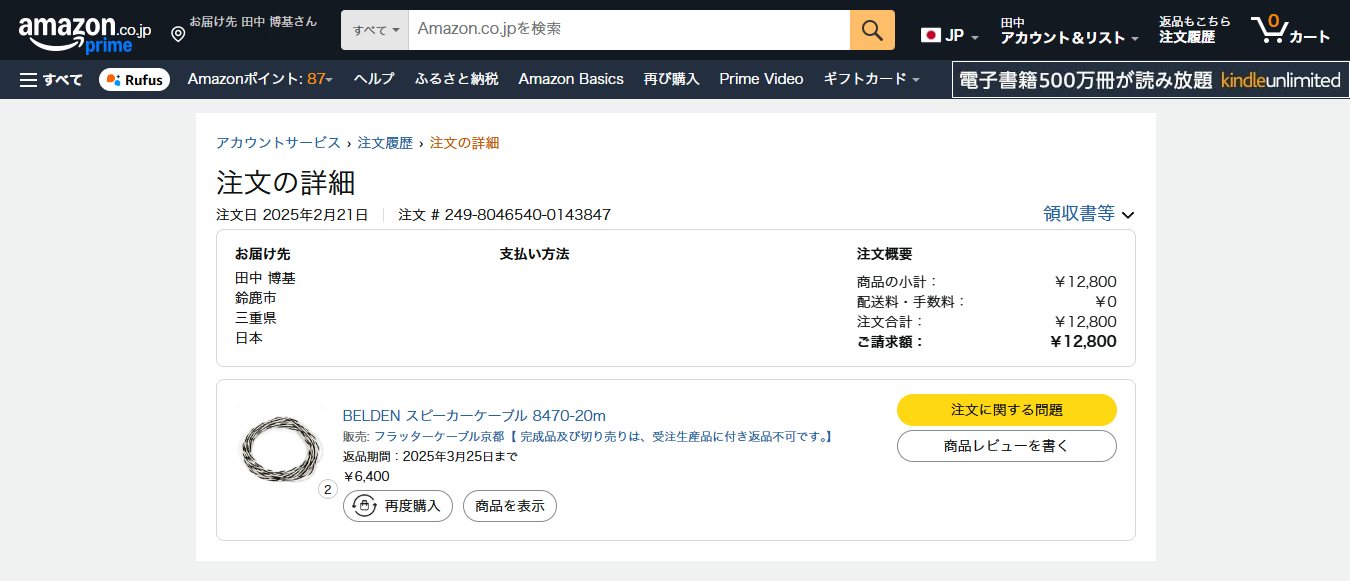1350x581 pixels.
Task: Open Amazon Basics from navigation bar
Action: [x=570, y=79]
